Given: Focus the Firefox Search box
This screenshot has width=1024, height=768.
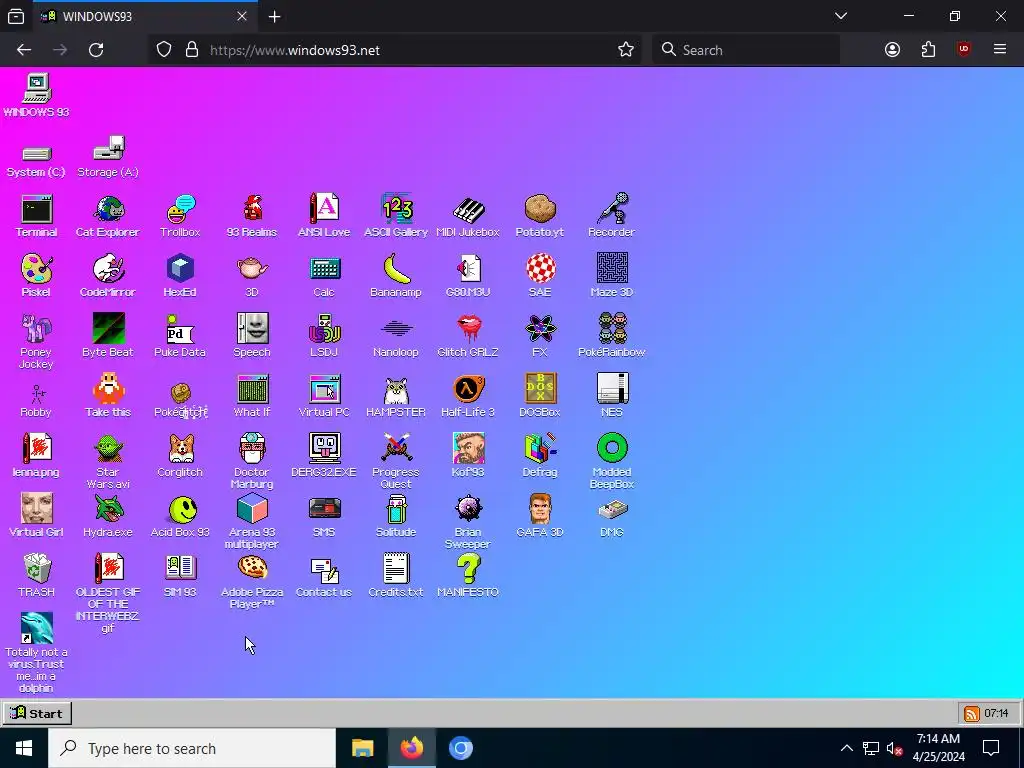Looking at the screenshot, I should tap(746, 50).
